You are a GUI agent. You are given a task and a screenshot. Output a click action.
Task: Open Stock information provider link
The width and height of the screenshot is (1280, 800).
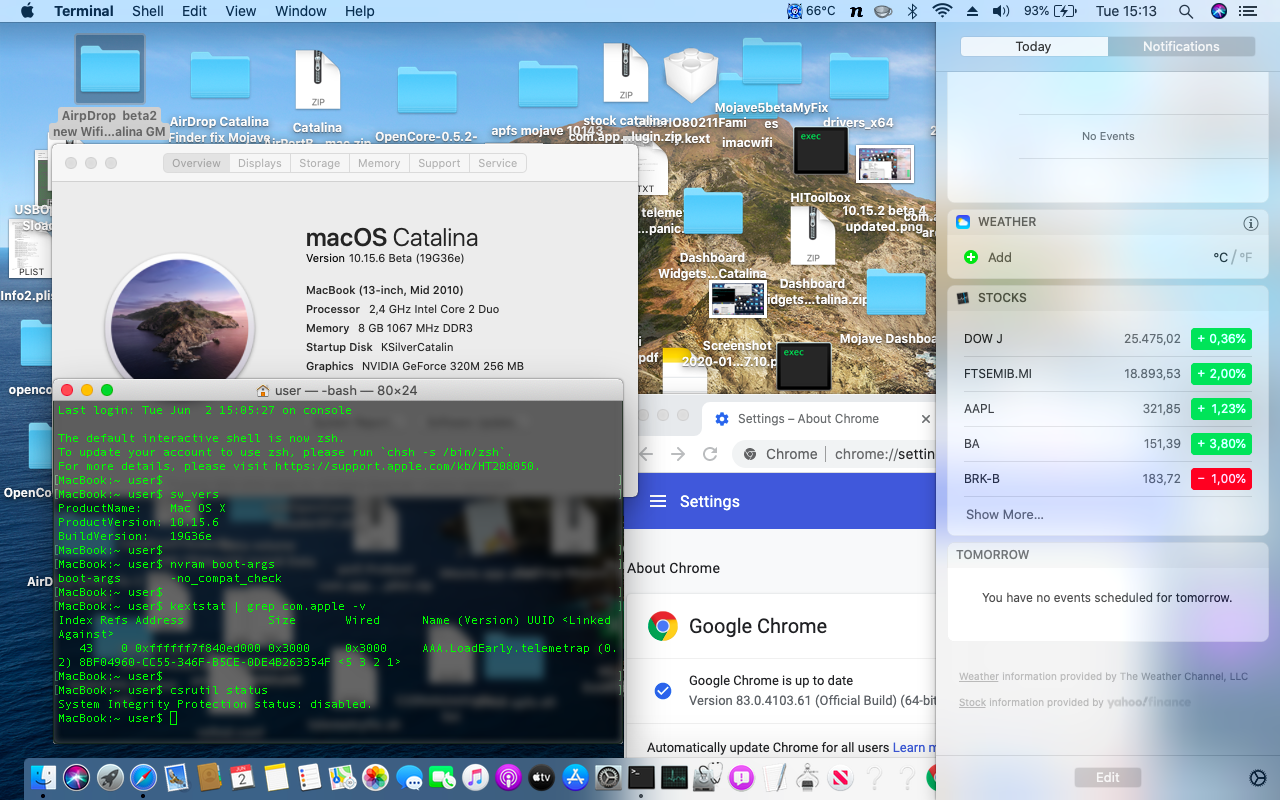pos(972,702)
